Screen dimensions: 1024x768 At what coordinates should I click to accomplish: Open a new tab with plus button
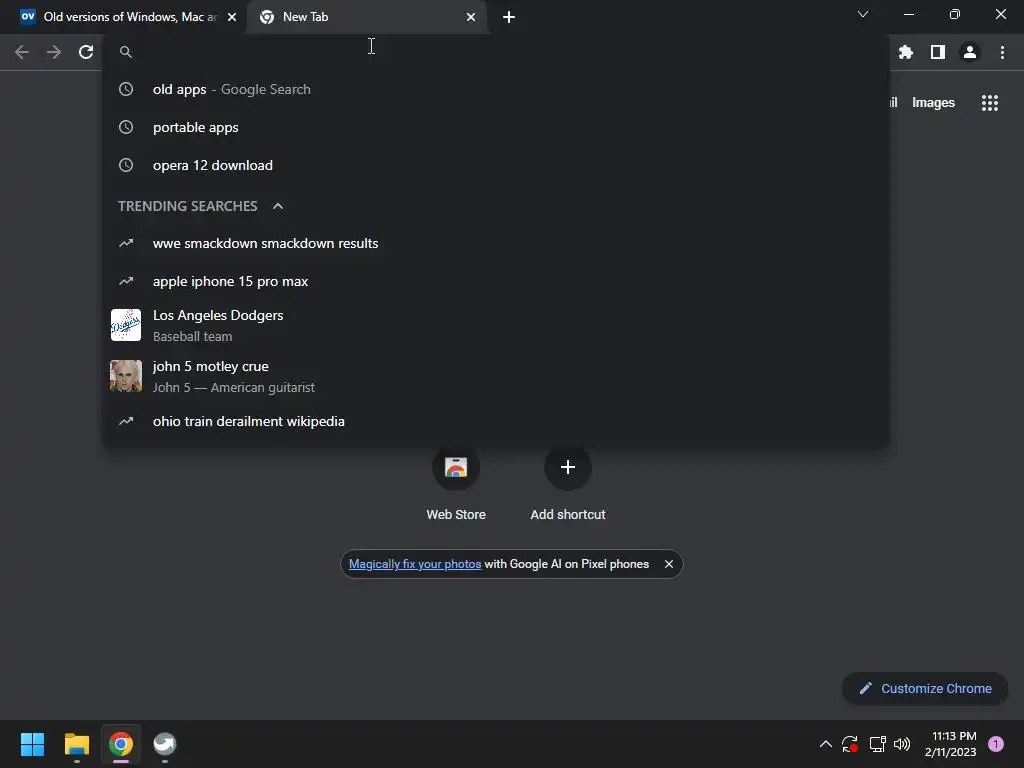(509, 17)
